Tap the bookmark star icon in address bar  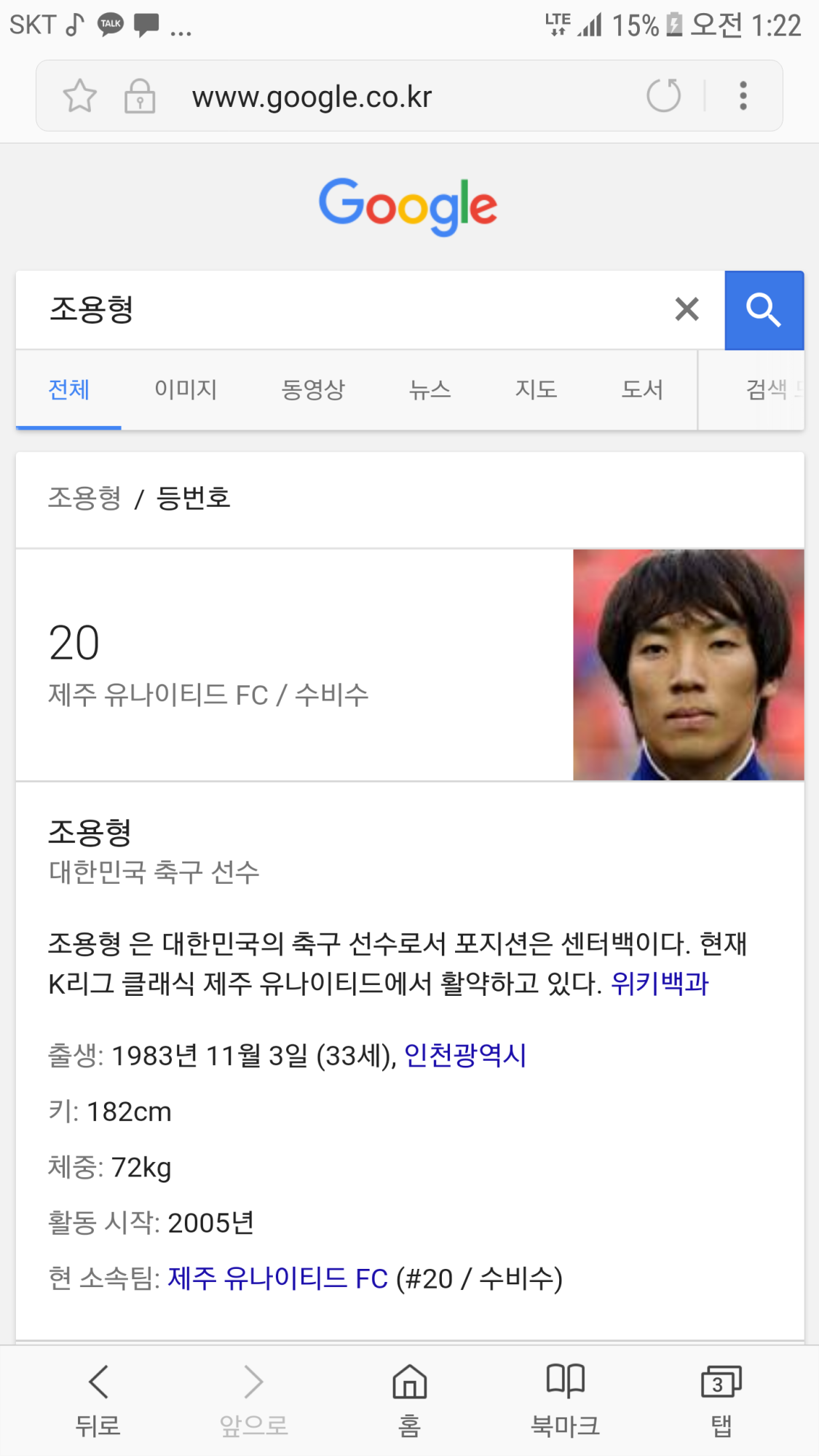pos(79,95)
